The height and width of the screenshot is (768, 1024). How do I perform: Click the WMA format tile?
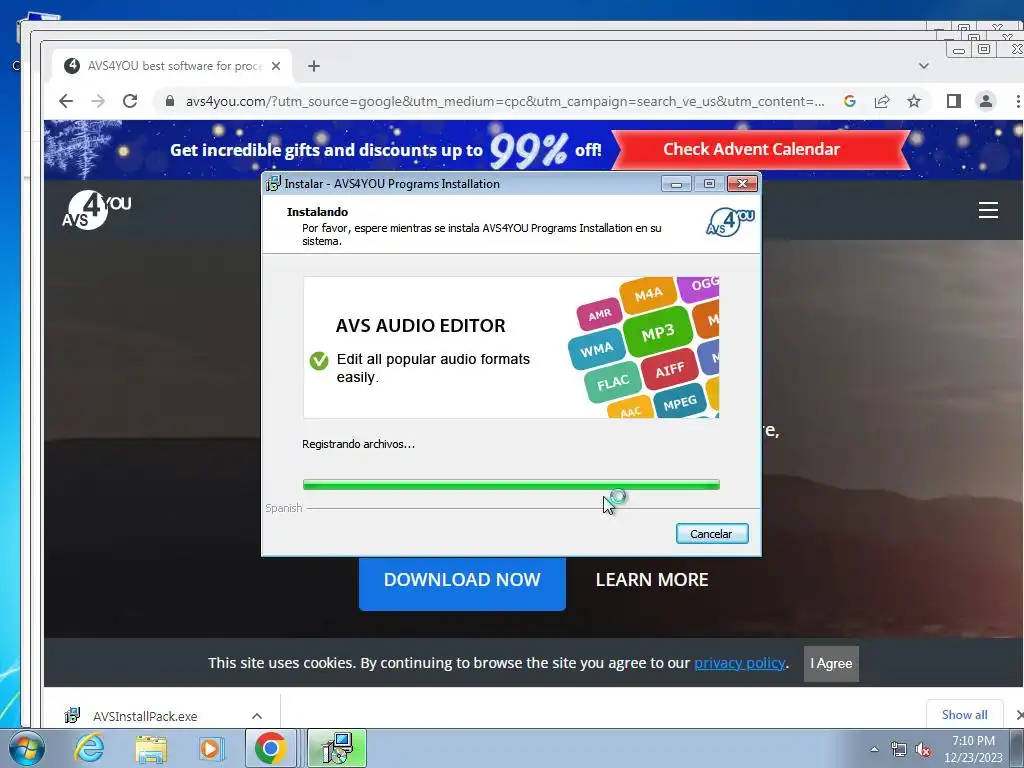[596, 350]
